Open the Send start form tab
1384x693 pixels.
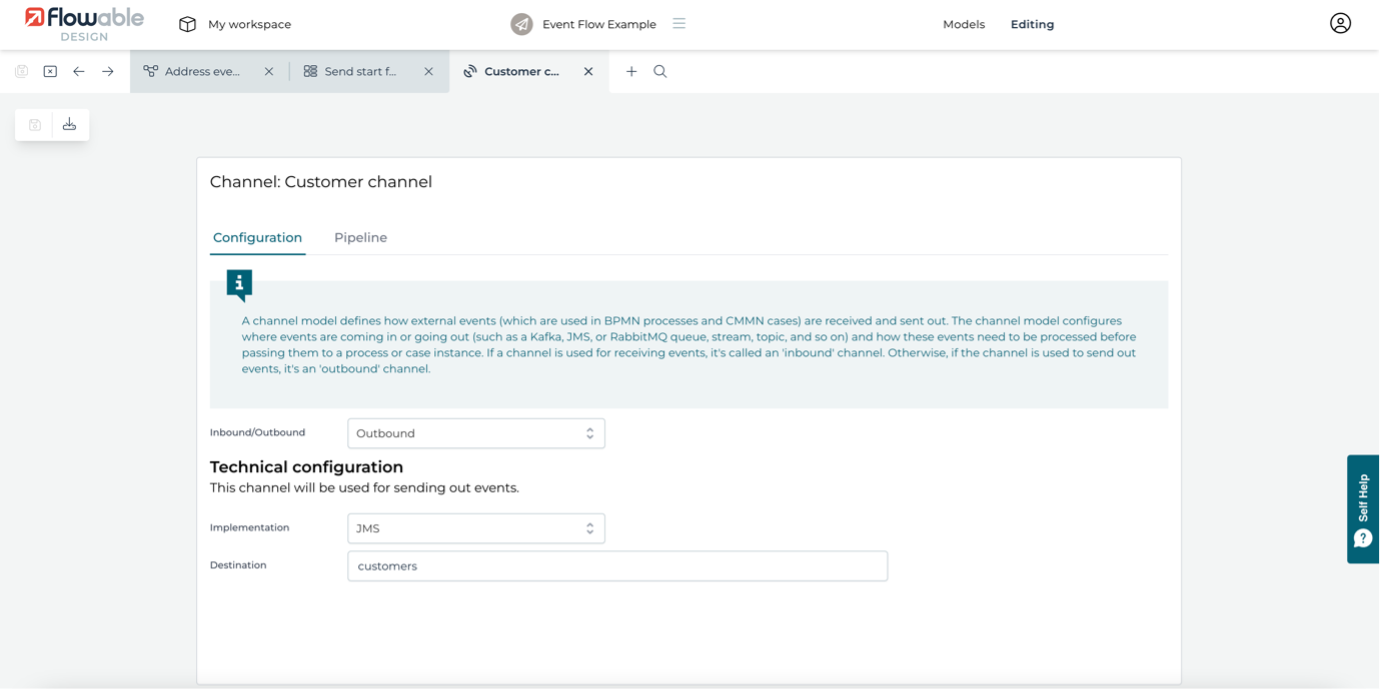click(359, 72)
